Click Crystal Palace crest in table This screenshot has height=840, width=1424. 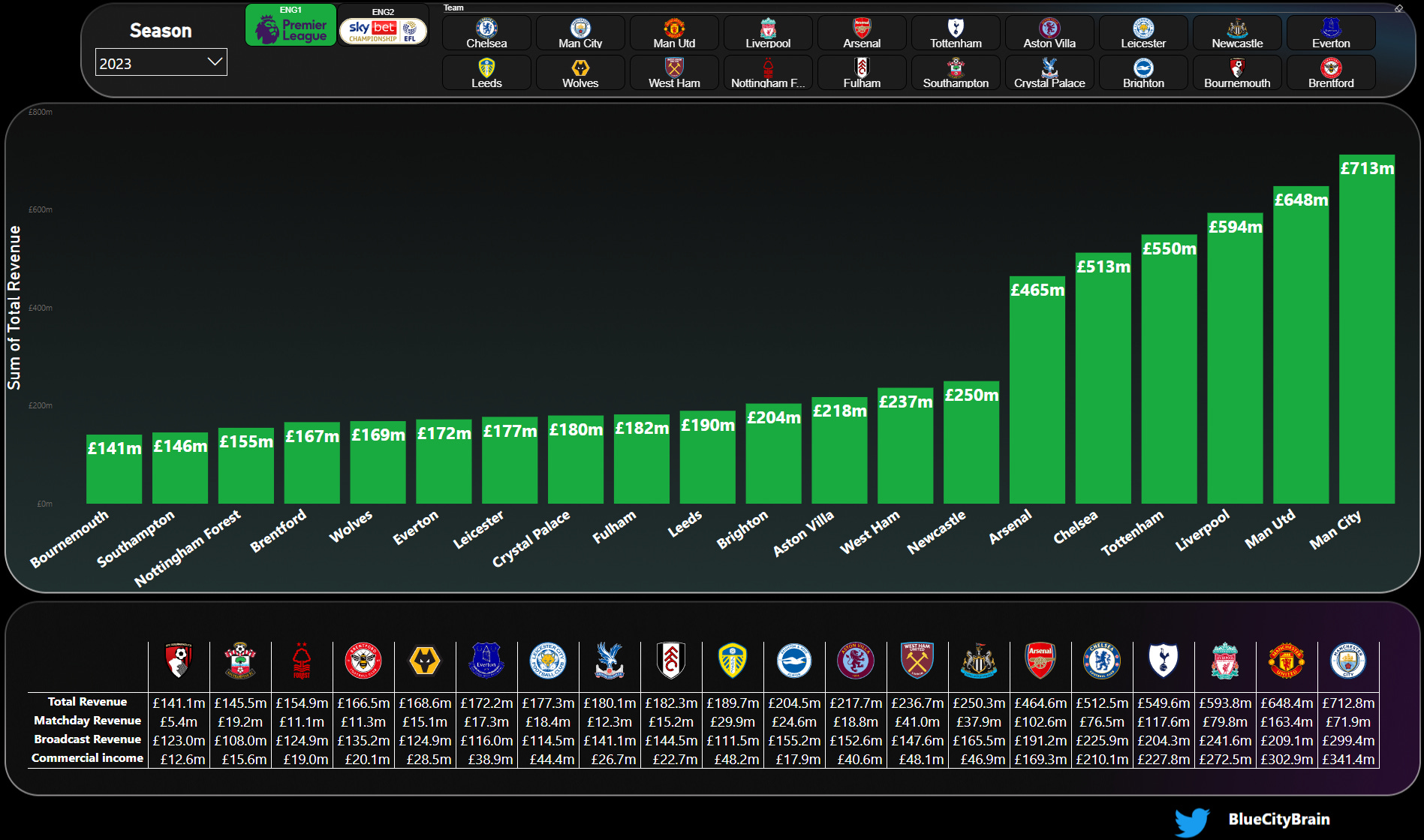point(610,661)
